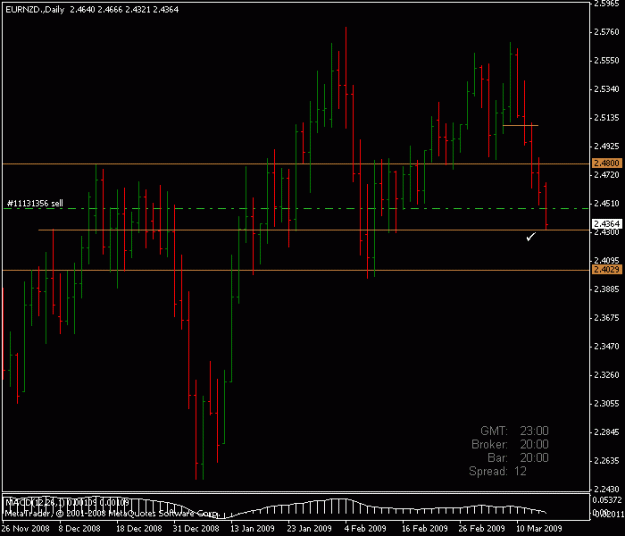Click the 2.3675 price scale label
Image resolution: width=625 pixels, height=536 pixels.
607,318
